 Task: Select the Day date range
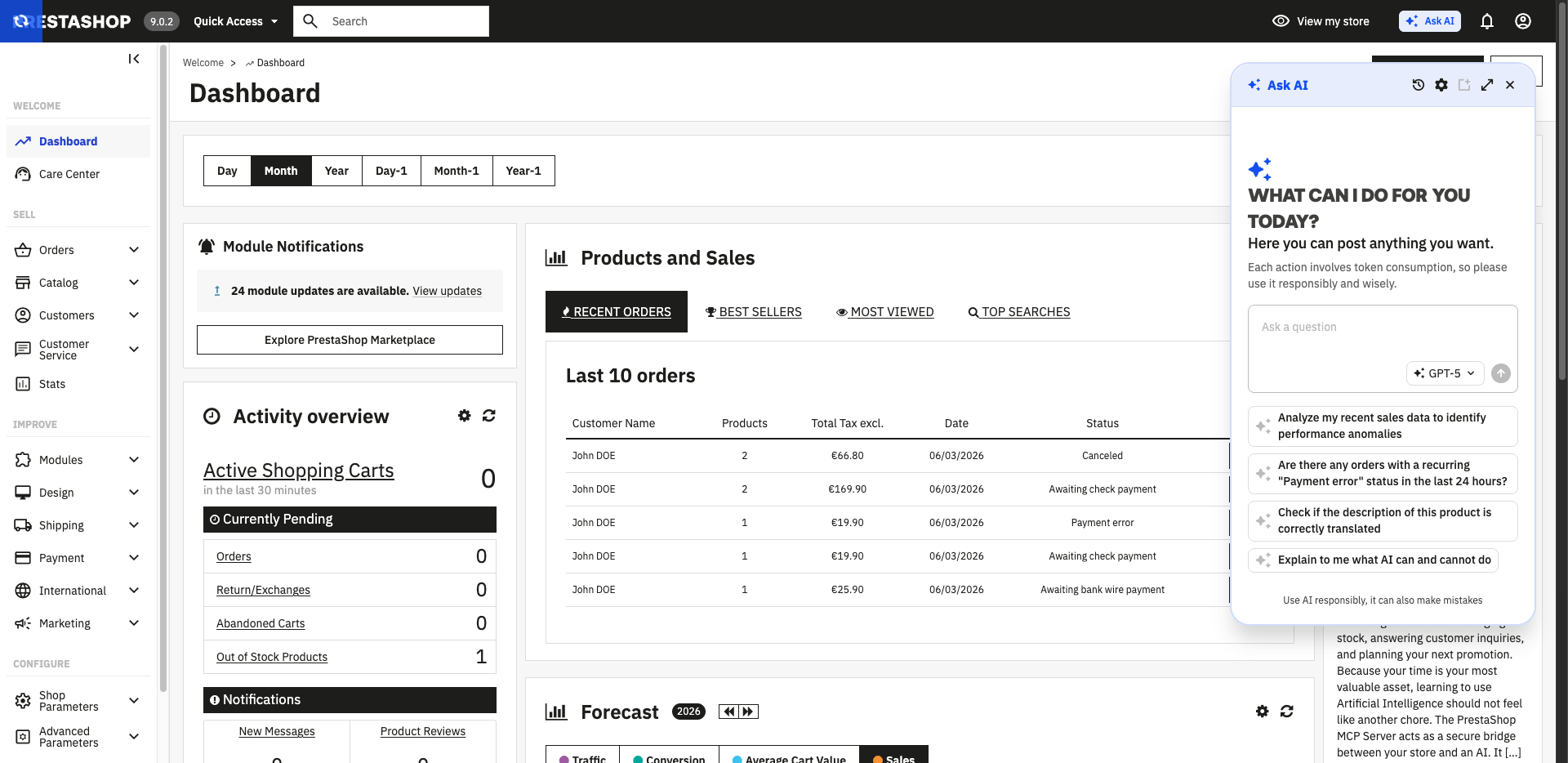click(227, 171)
